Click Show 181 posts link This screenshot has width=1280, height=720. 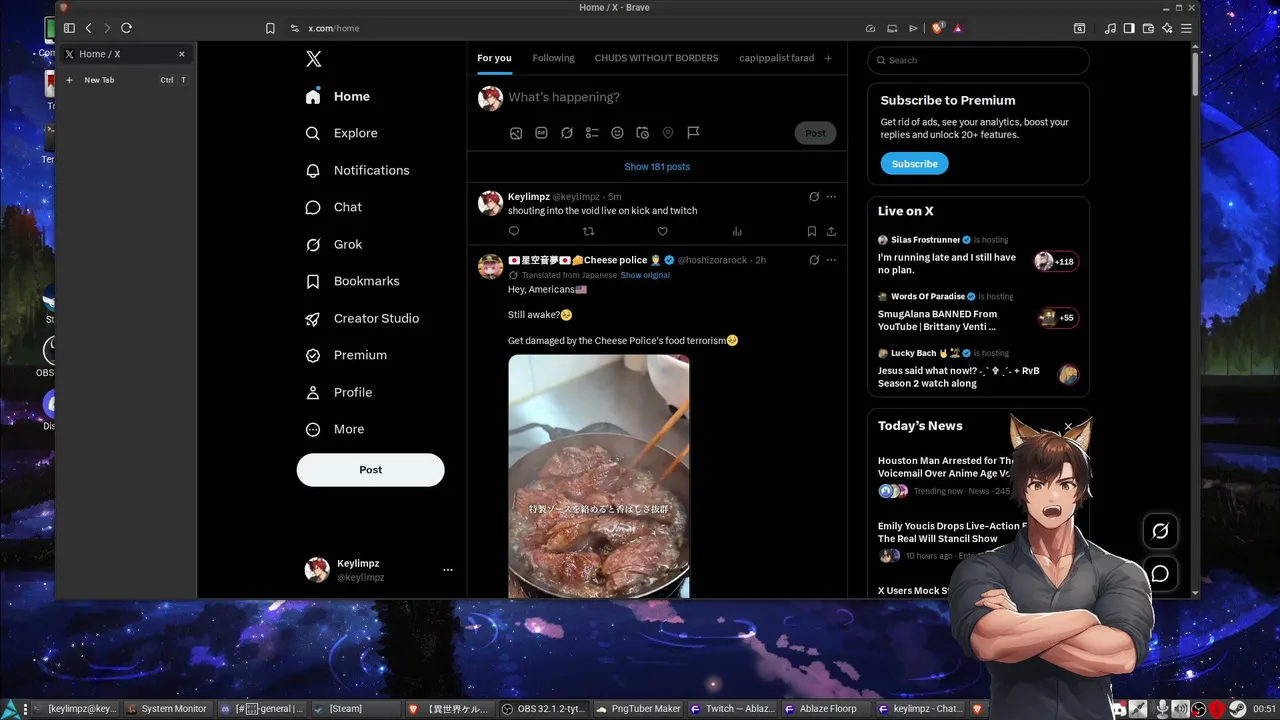click(x=657, y=167)
